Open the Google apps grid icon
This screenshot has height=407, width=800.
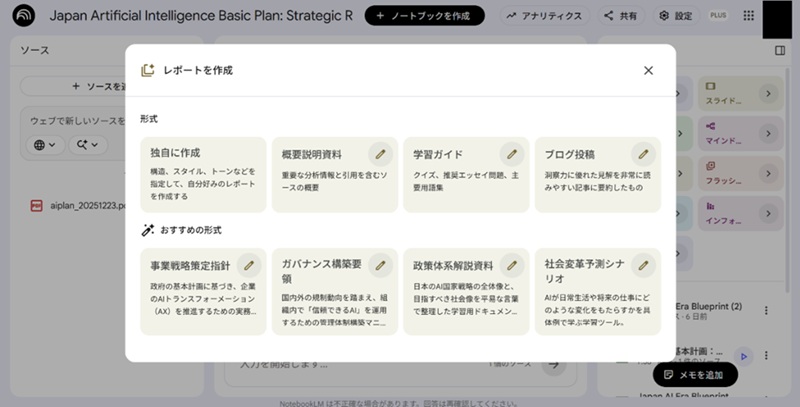click(748, 16)
